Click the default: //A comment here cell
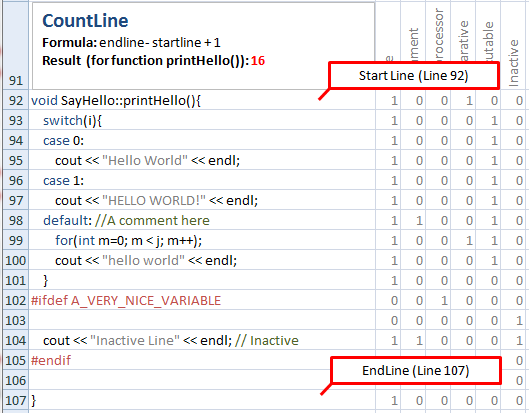 [202, 221]
